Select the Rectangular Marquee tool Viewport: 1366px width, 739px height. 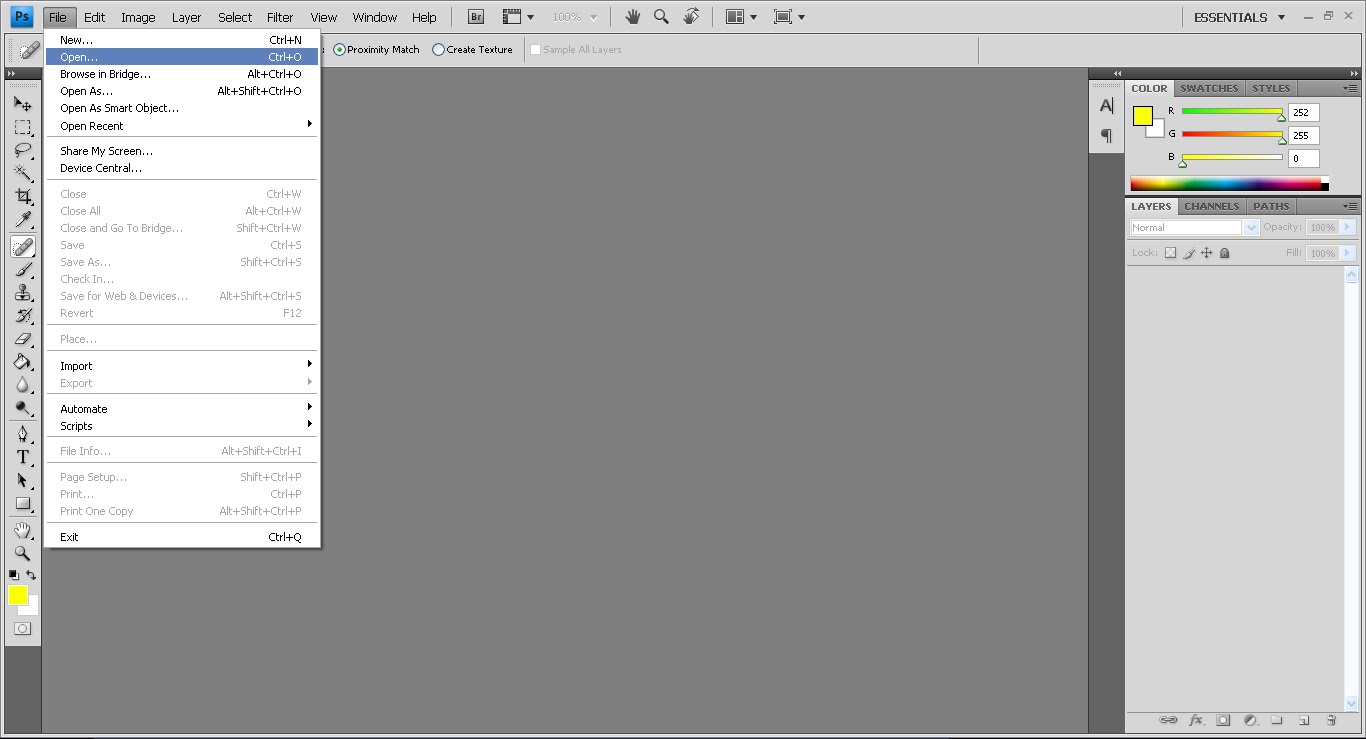click(22, 127)
